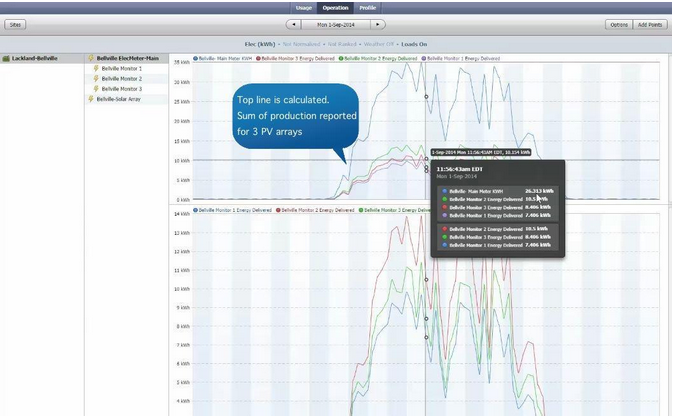Switch to the Operation tab
The image size is (673, 417).
[335, 8]
